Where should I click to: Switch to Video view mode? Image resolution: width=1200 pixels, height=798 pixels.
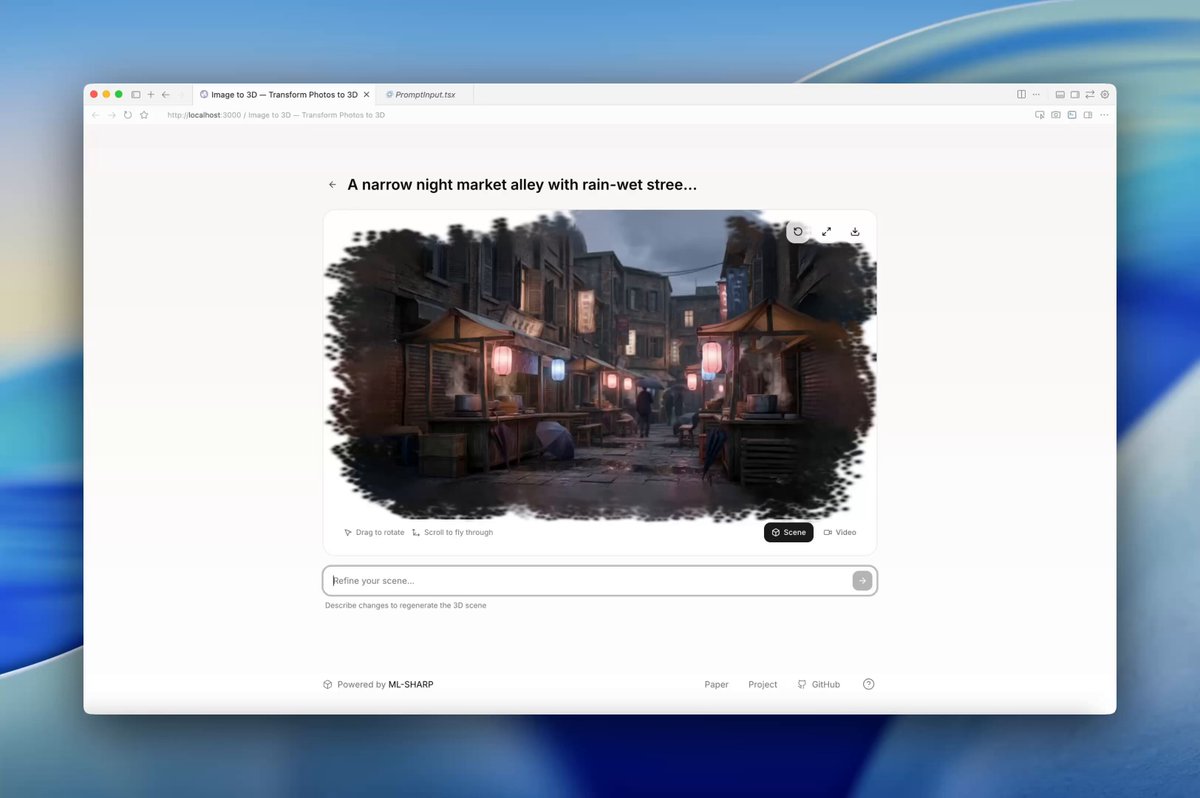840,533
